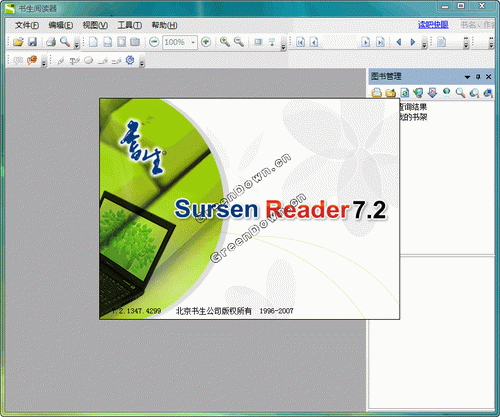Save the document using the floppy disk icon
The image size is (500, 417).
pyautogui.click(x=32, y=42)
